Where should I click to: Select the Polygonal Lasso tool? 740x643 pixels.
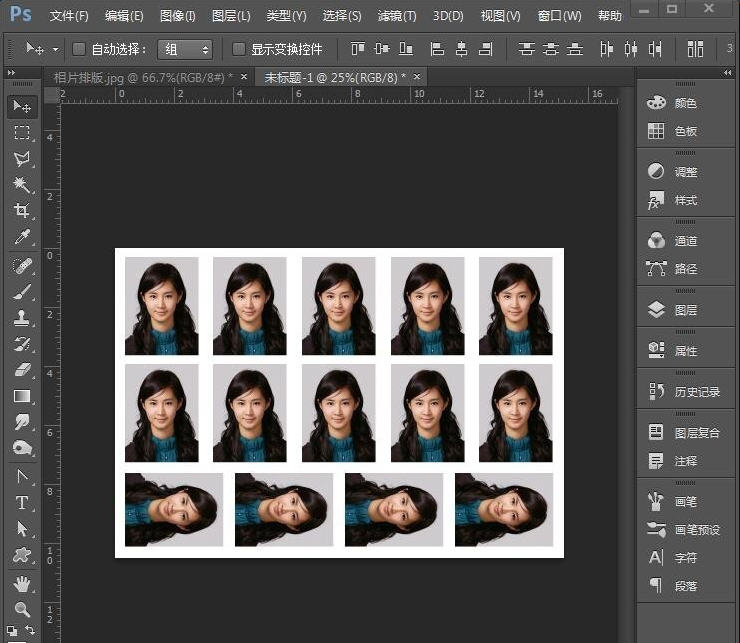point(22,159)
